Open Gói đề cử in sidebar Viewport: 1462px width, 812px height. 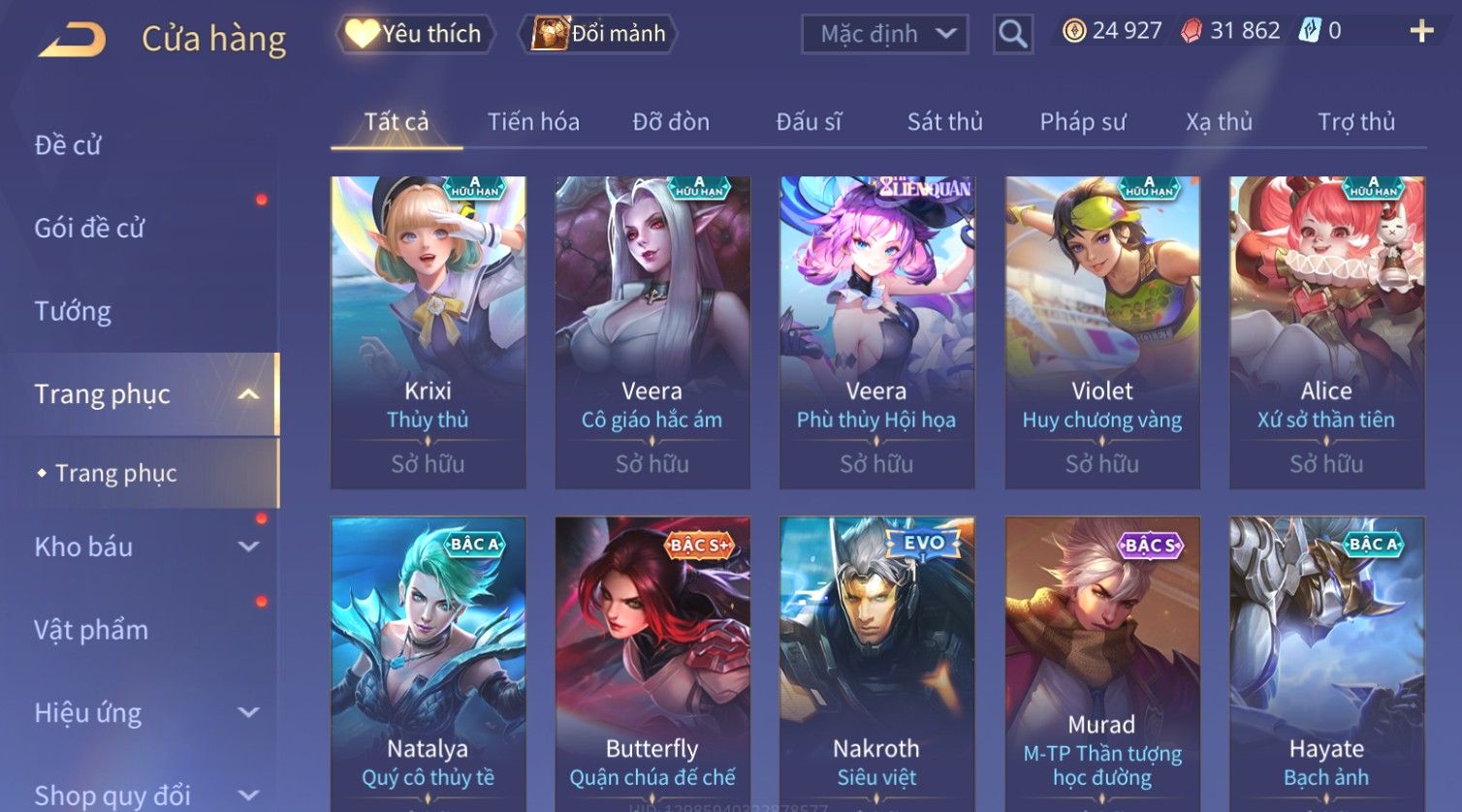point(89,228)
